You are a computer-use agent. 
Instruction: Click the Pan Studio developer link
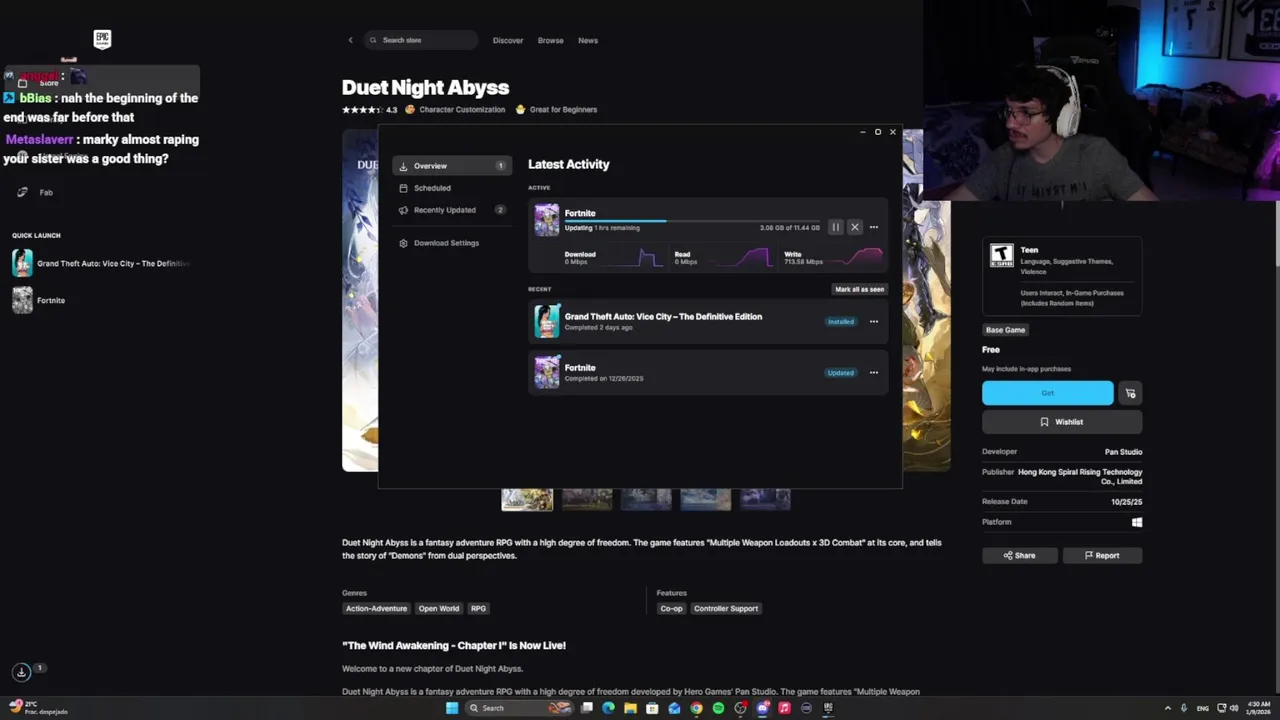click(1123, 452)
